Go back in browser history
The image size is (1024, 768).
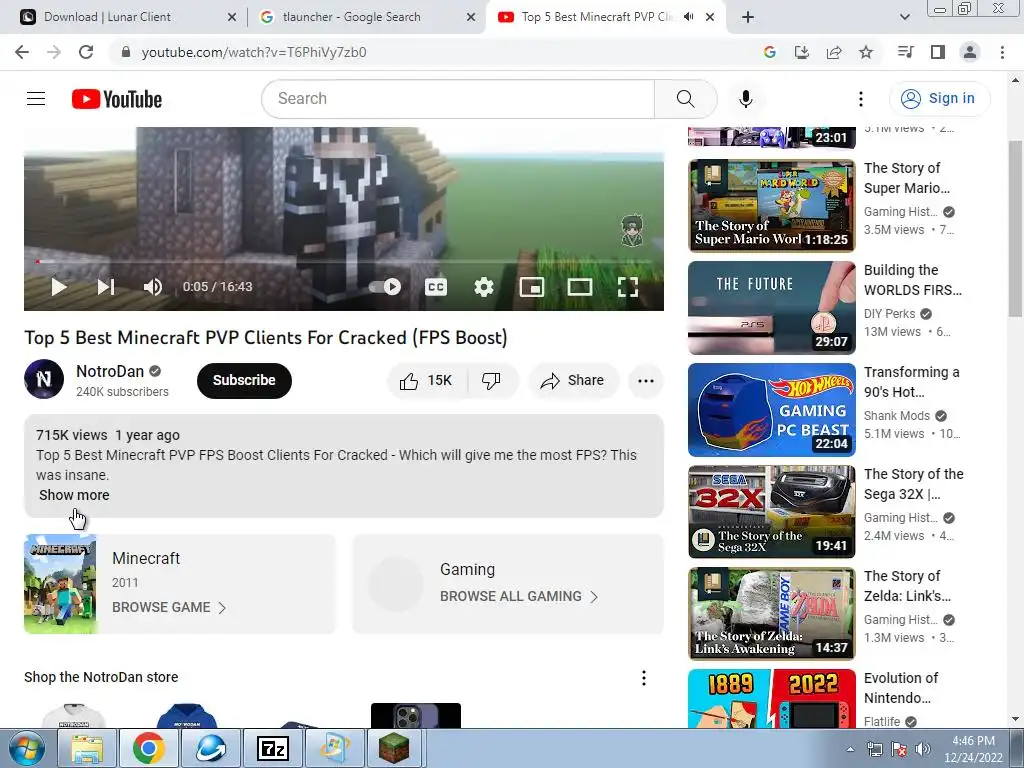click(x=22, y=52)
